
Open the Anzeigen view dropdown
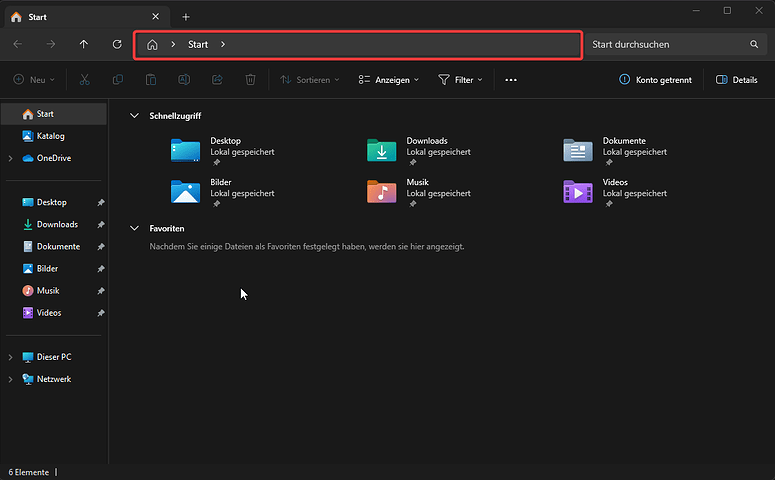pos(389,80)
